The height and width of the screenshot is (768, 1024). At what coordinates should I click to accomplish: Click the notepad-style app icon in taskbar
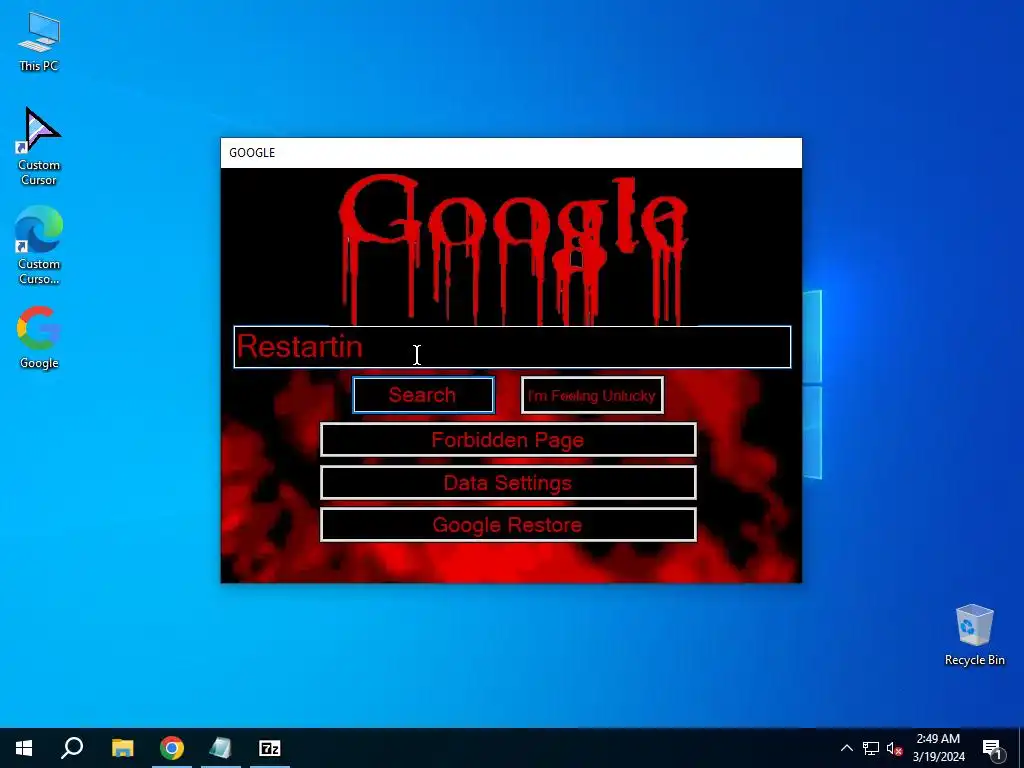[x=221, y=748]
